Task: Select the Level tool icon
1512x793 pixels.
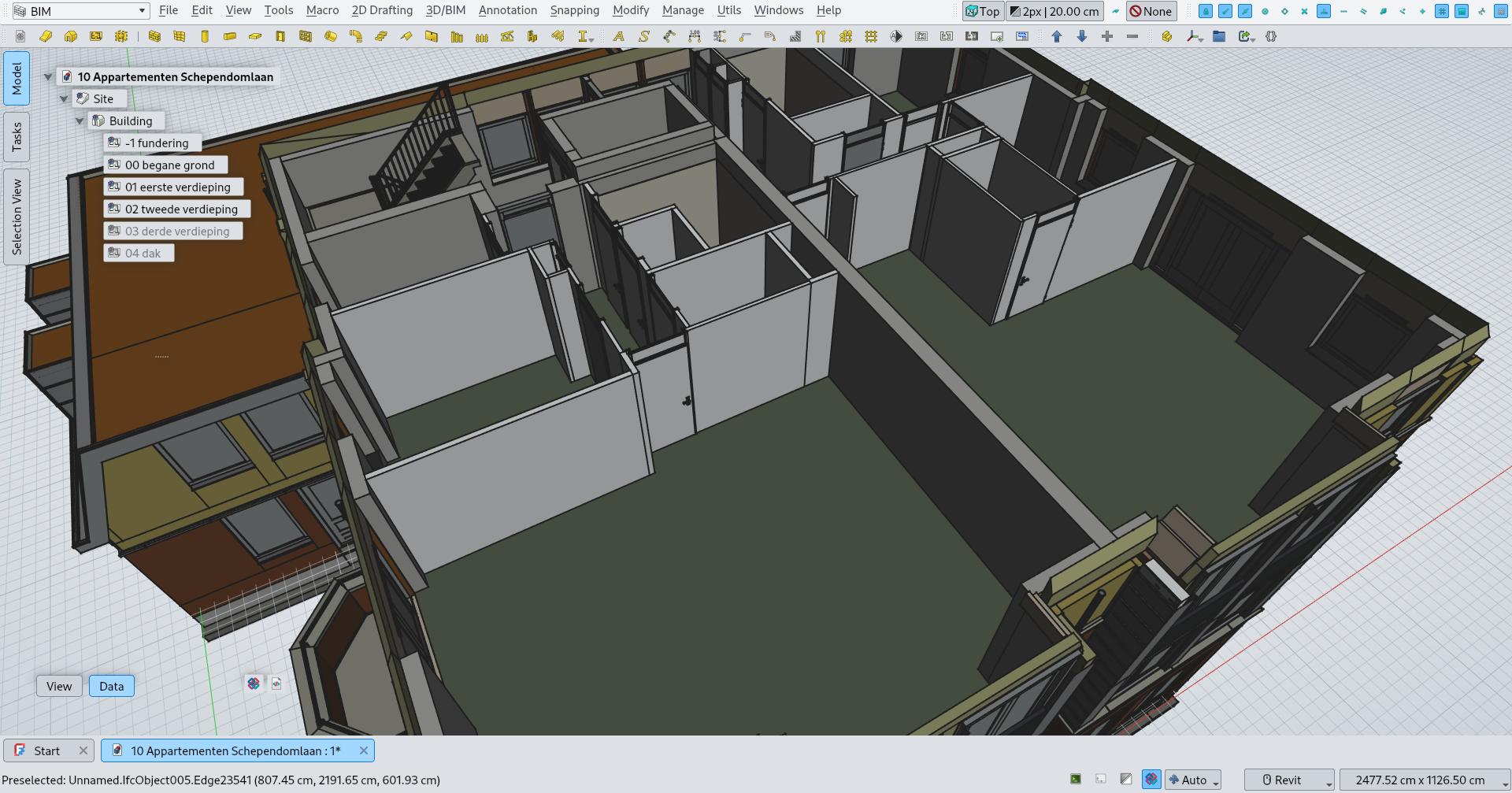Action: tap(96, 36)
